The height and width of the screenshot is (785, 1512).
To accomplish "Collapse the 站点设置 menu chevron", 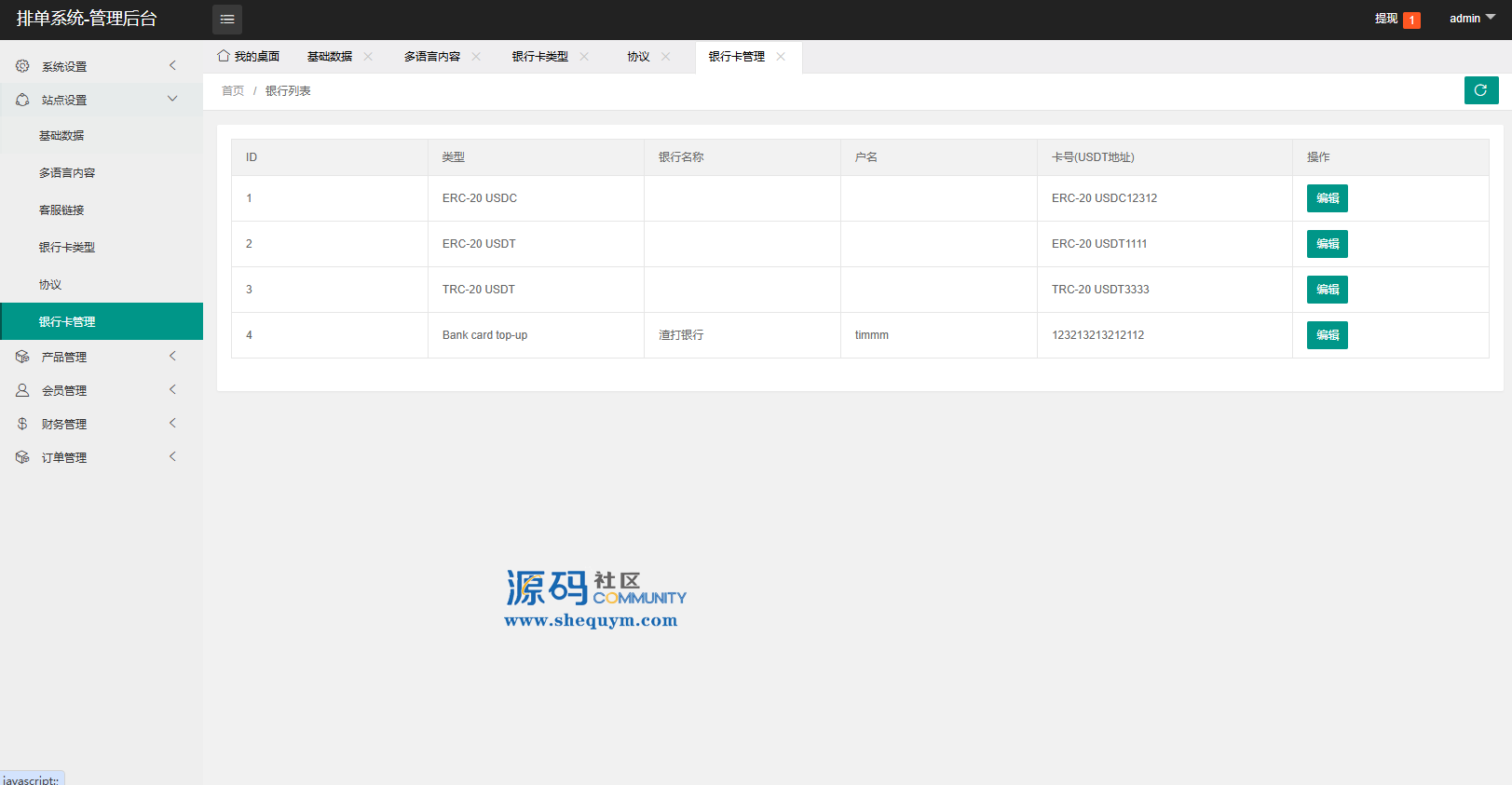I will (x=172, y=99).
